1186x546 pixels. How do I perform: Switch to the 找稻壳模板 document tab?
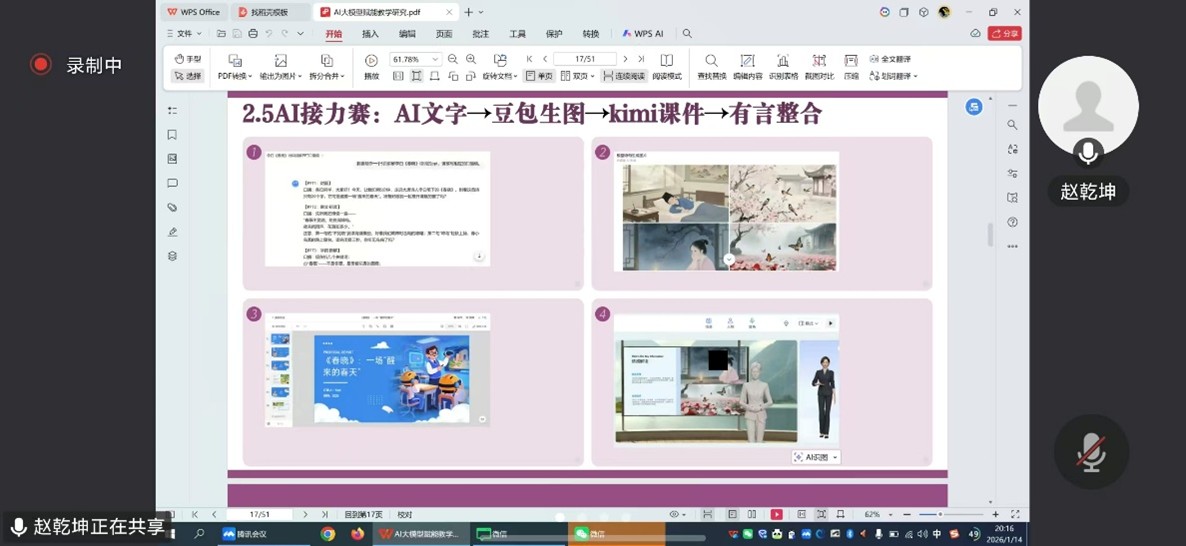[269, 12]
